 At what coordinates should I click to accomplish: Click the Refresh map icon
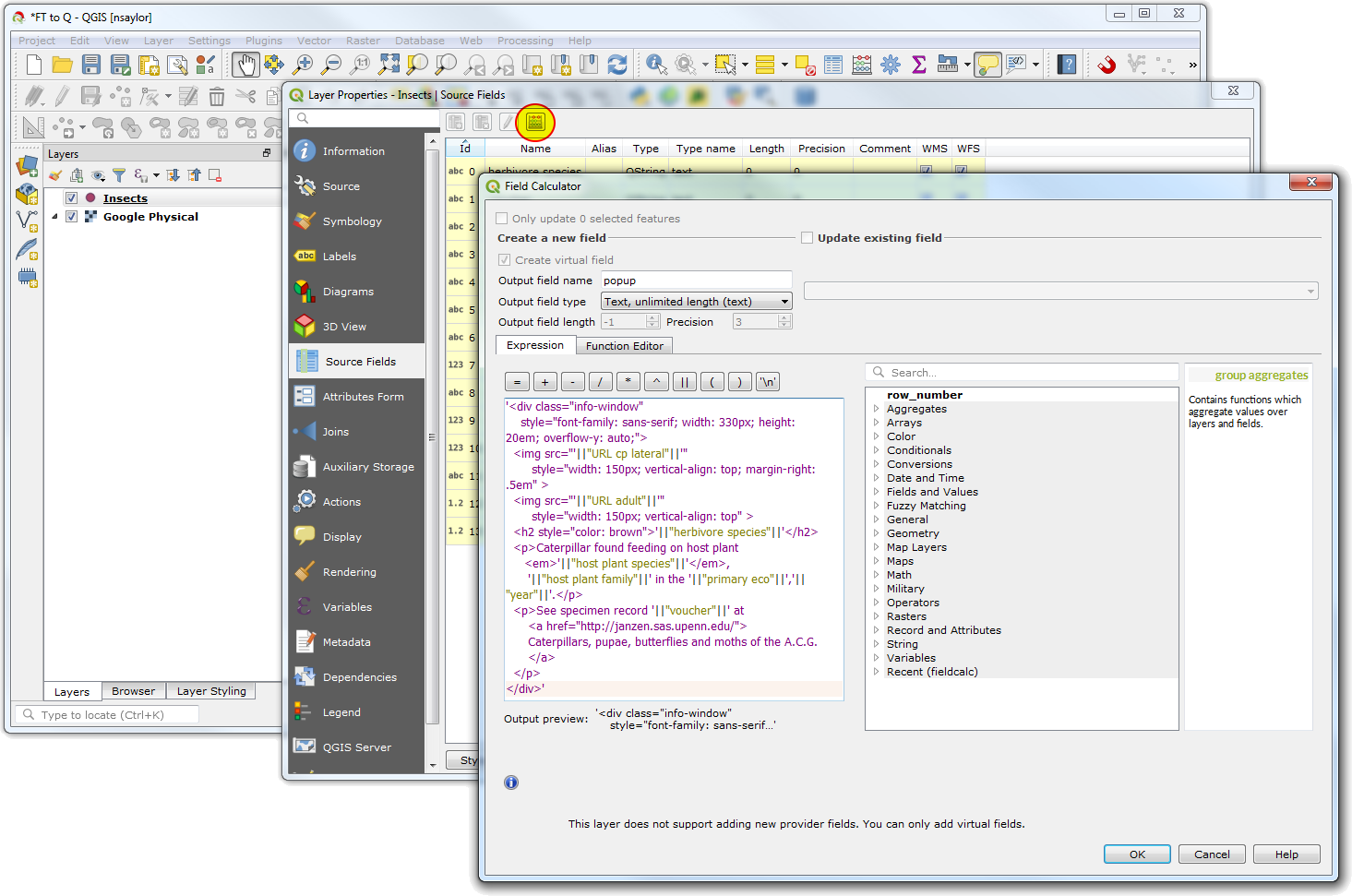click(616, 64)
